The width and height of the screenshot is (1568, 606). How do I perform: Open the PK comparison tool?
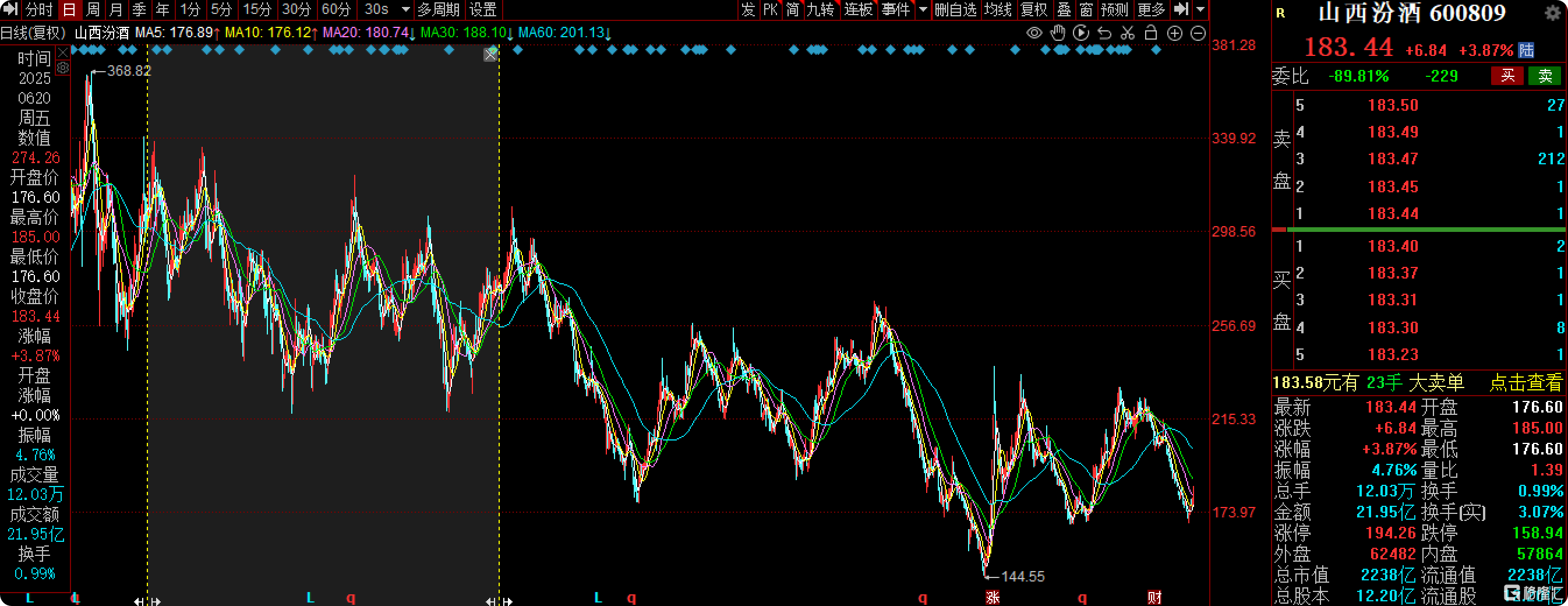[771, 9]
